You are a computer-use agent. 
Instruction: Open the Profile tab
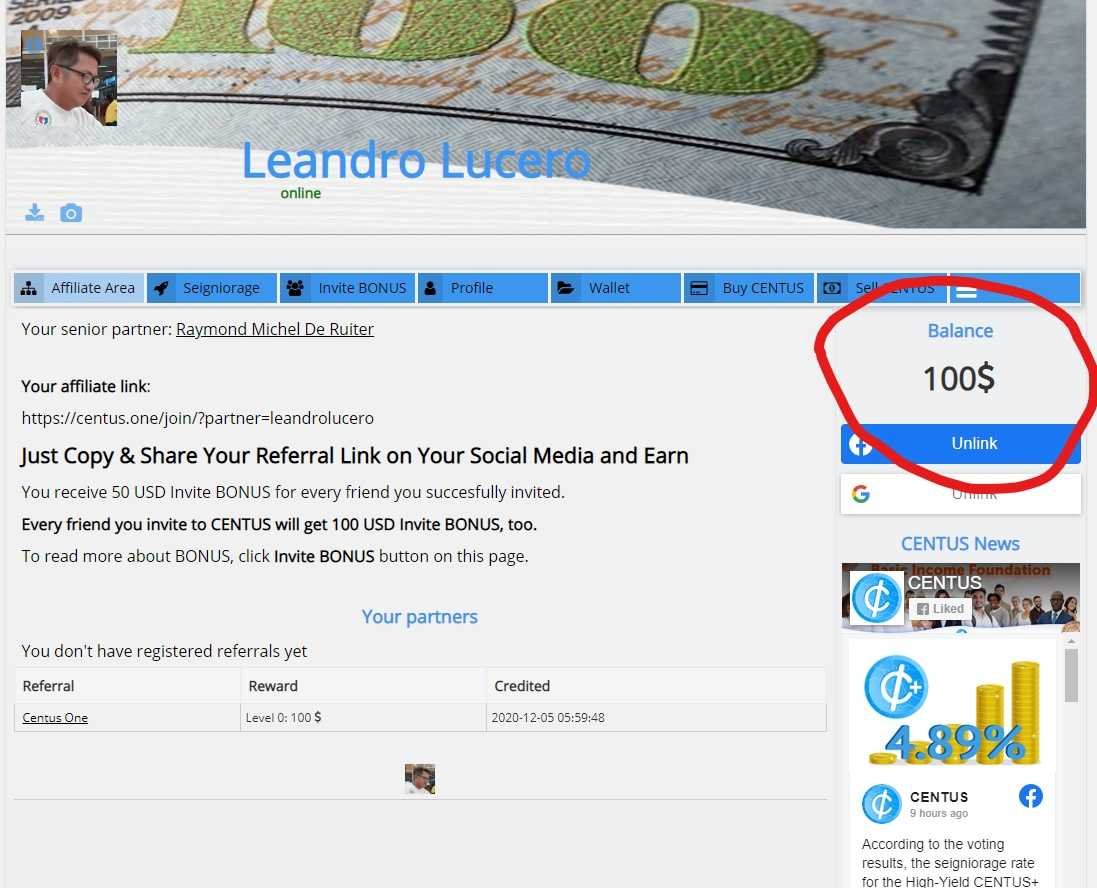coord(483,288)
